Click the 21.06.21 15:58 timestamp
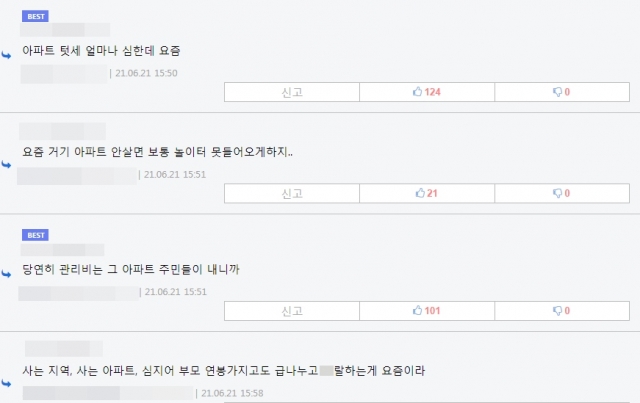The width and height of the screenshot is (640, 403). click(x=232, y=393)
